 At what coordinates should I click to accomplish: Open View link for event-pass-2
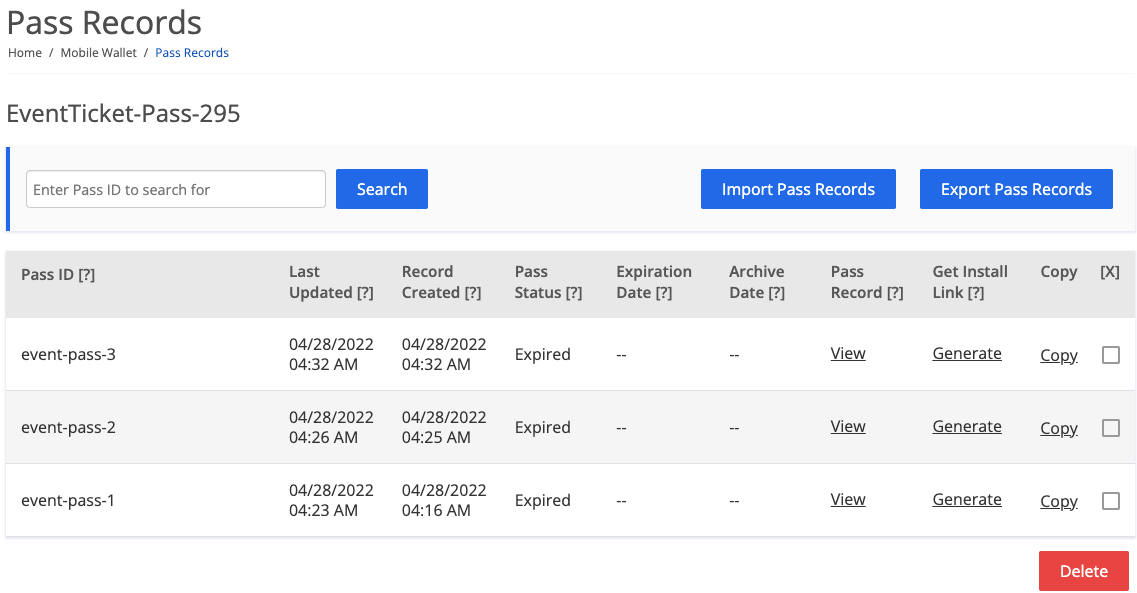coord(847,427)
